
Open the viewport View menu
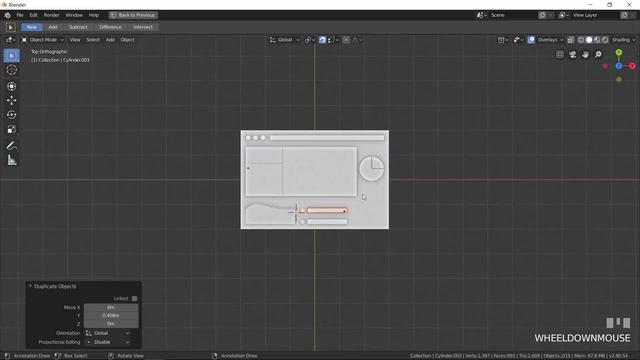(x=75, y=40)
